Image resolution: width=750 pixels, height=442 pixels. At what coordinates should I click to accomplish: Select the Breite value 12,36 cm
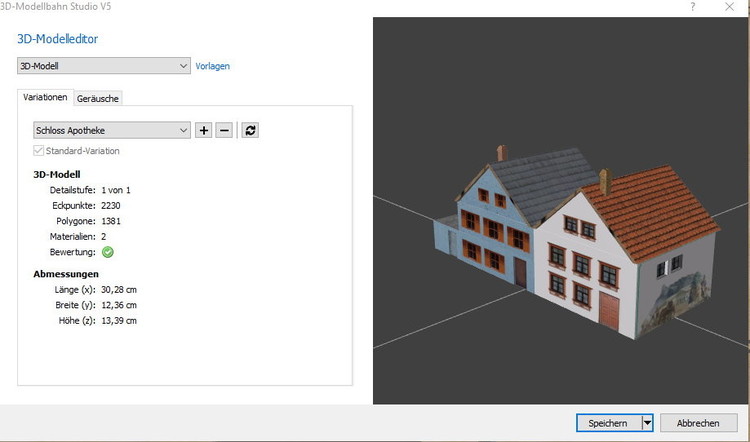119,305
